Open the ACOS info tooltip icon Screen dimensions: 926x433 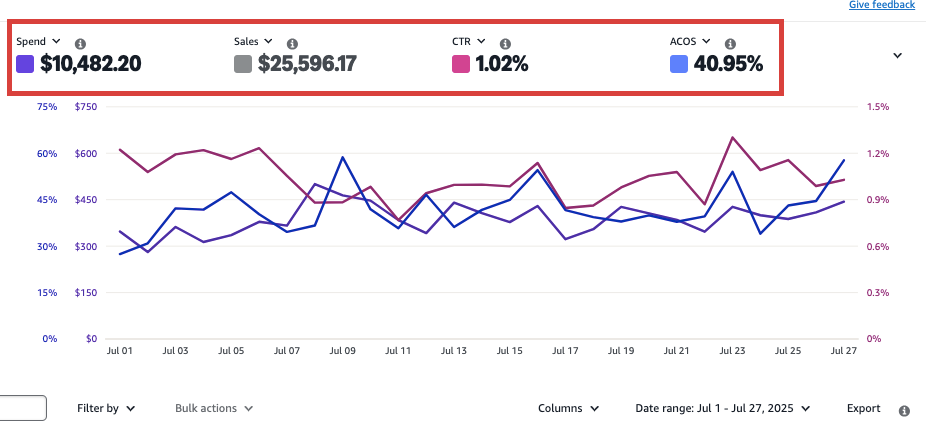pyautogui.click(x=730, y=44)
